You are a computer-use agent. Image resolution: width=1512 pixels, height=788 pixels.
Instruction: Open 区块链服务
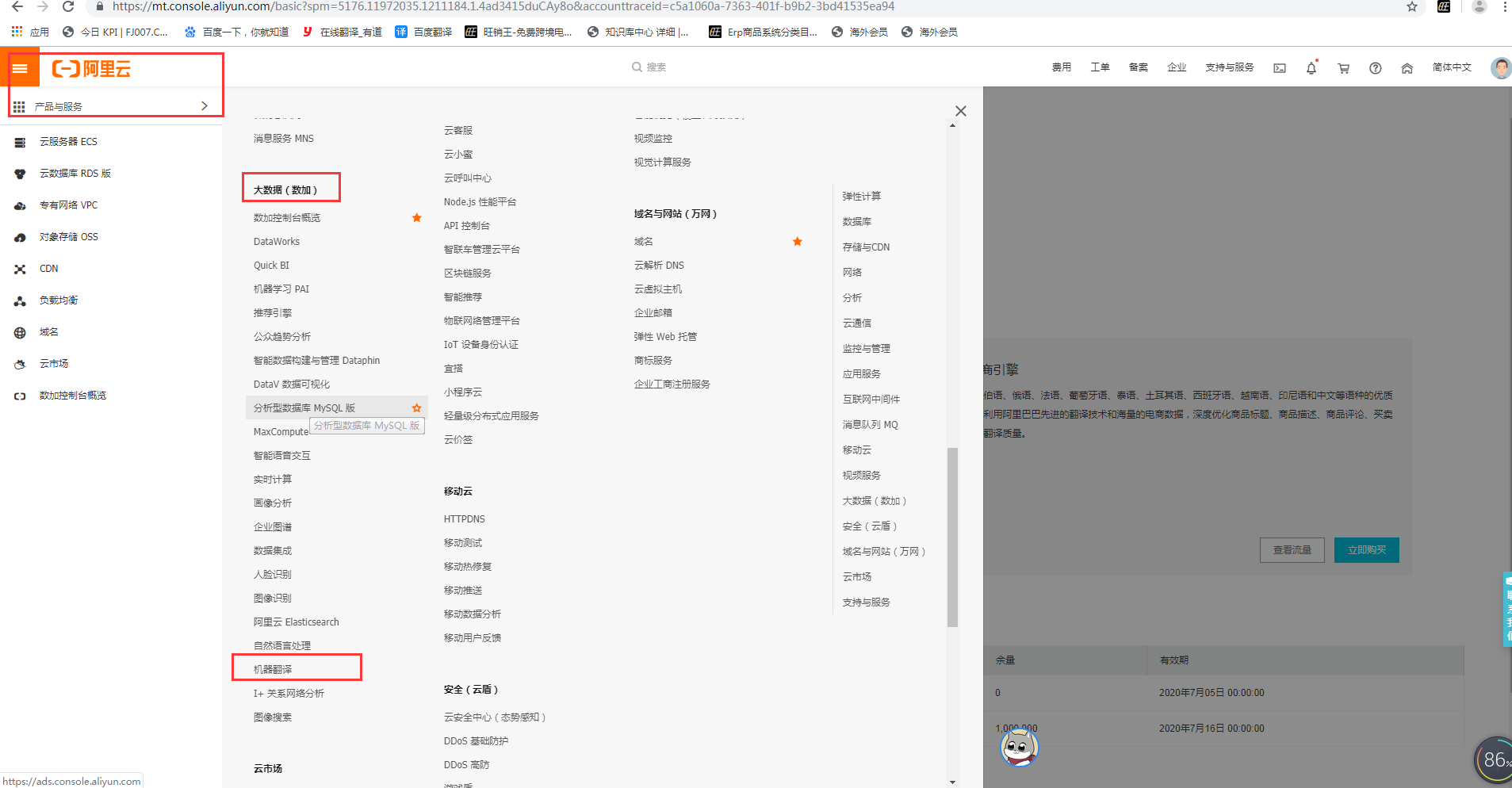468,274
